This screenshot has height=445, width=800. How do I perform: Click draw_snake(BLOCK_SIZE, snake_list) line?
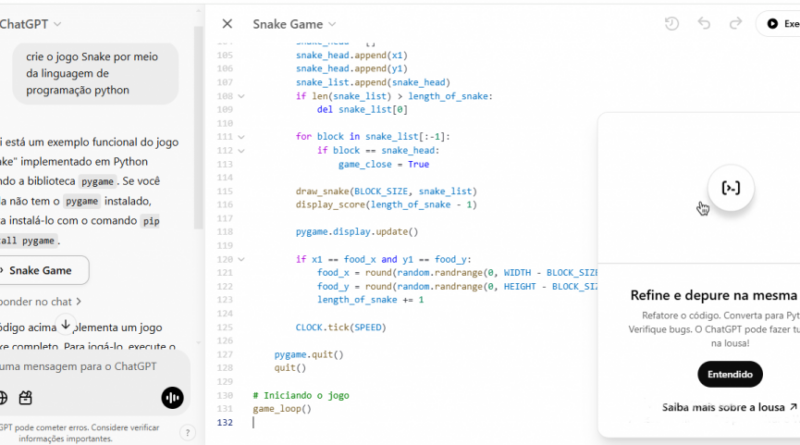[386, 191]
